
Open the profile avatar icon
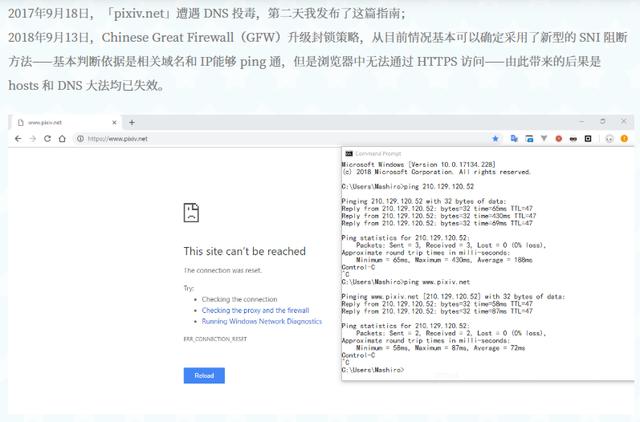(x=609, y=139)
